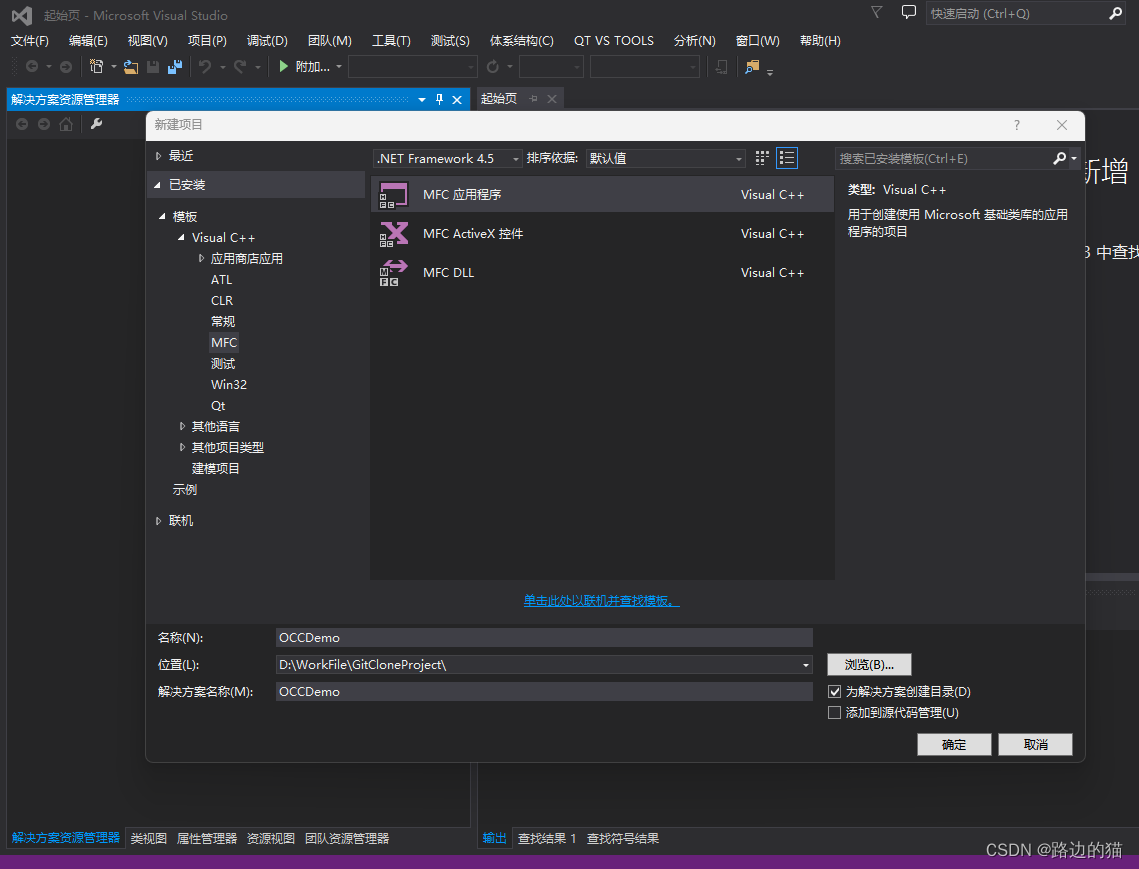Expand the 联机 tree node
The image size is (1139, 869).
pos(158,520)
